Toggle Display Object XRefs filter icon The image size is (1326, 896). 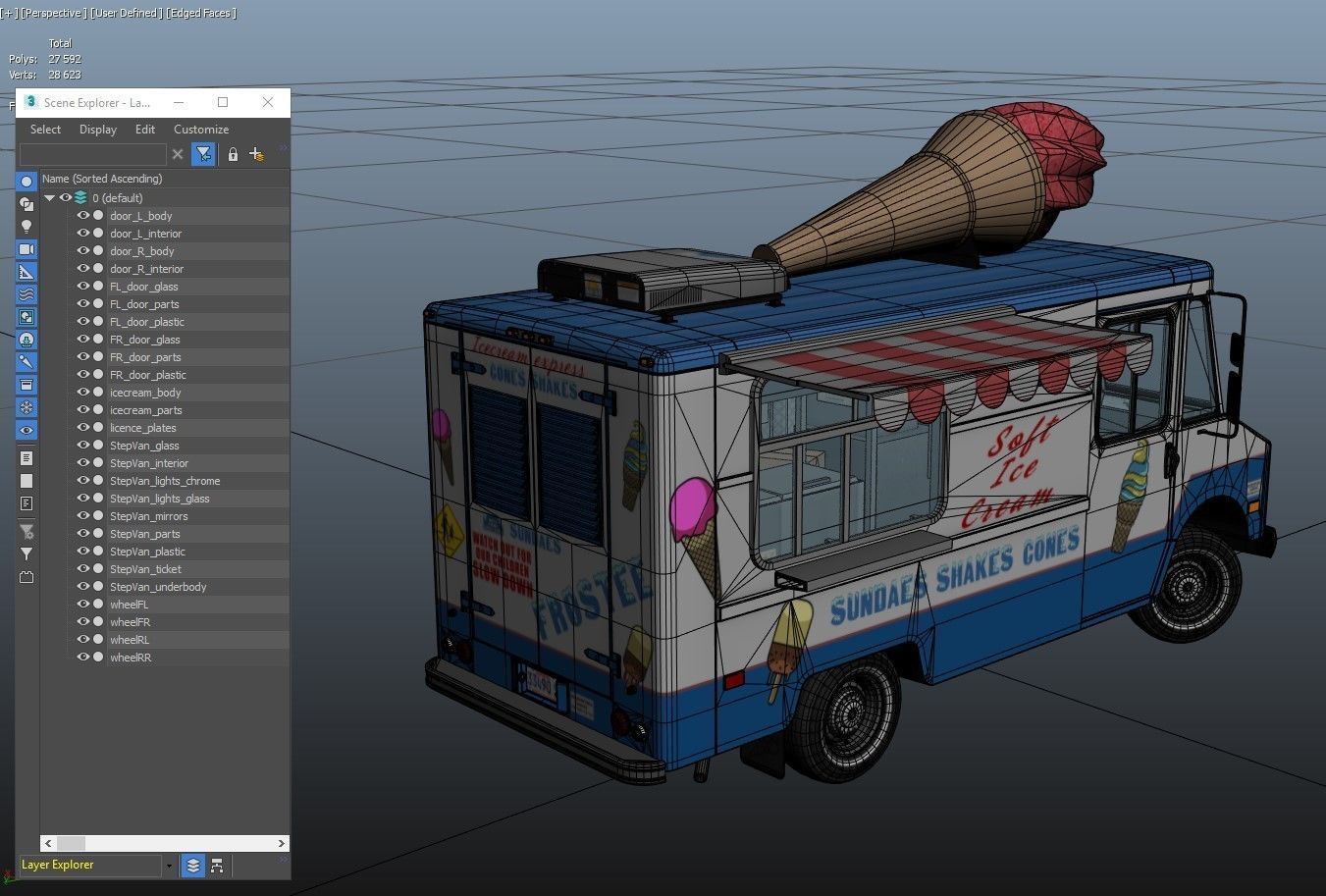pos(27,340)
